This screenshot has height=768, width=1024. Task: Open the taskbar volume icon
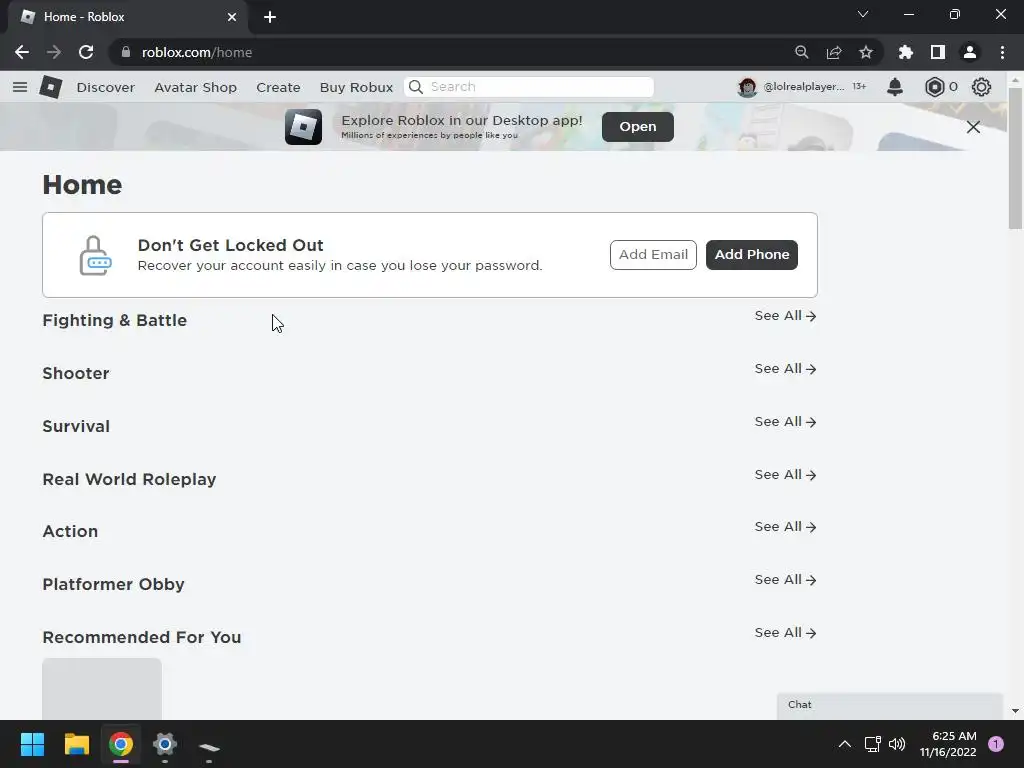[897, 744]
